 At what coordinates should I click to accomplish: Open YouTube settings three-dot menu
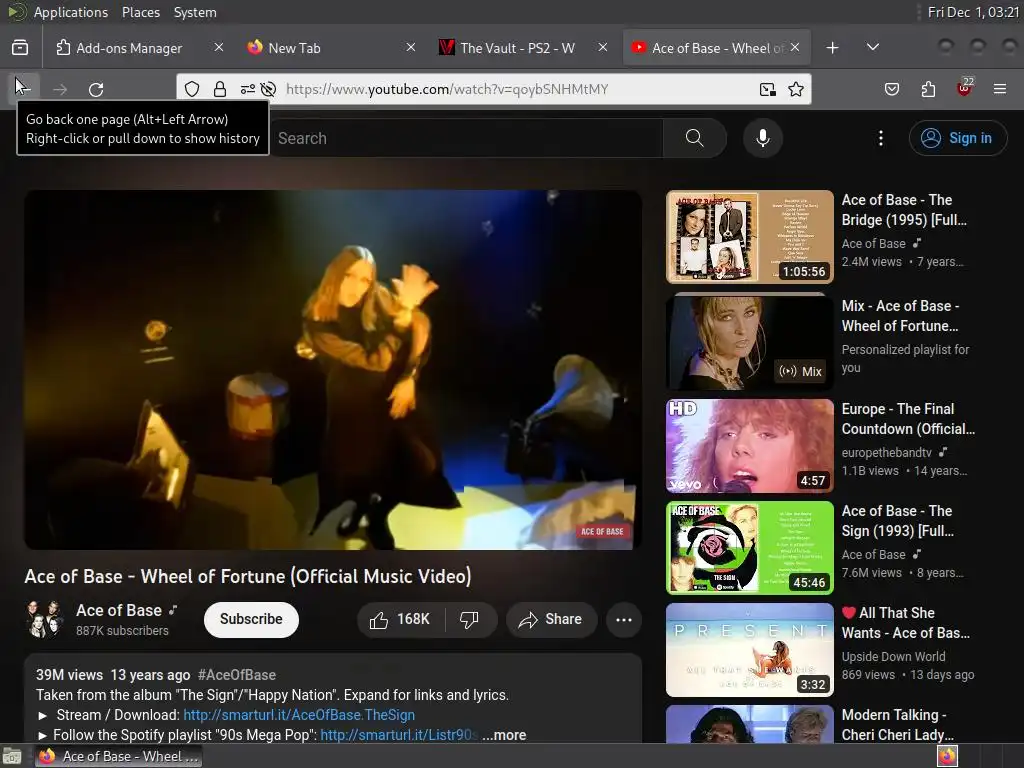point(880,138)
